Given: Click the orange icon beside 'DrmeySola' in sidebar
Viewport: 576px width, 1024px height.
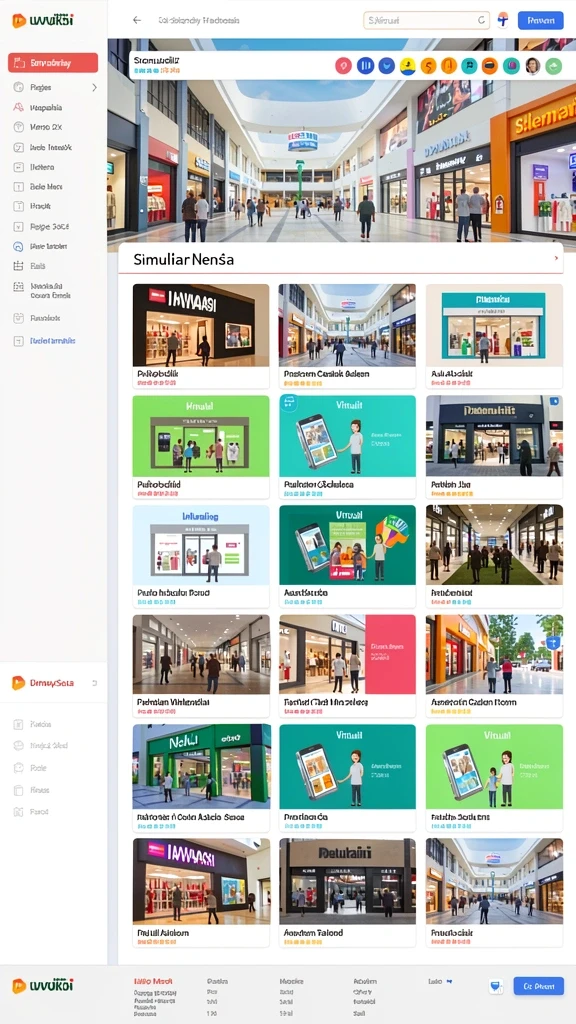Looking at the screenshot, I should click(18, 683).
